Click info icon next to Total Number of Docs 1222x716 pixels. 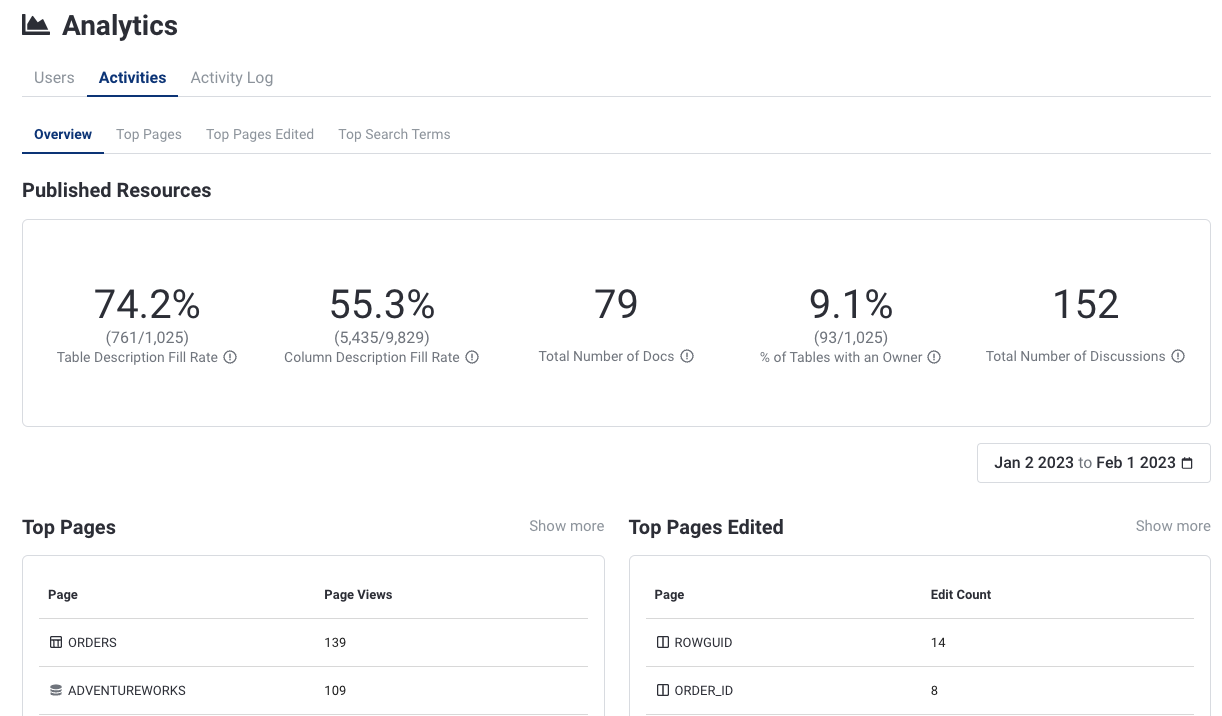point(687,356)
